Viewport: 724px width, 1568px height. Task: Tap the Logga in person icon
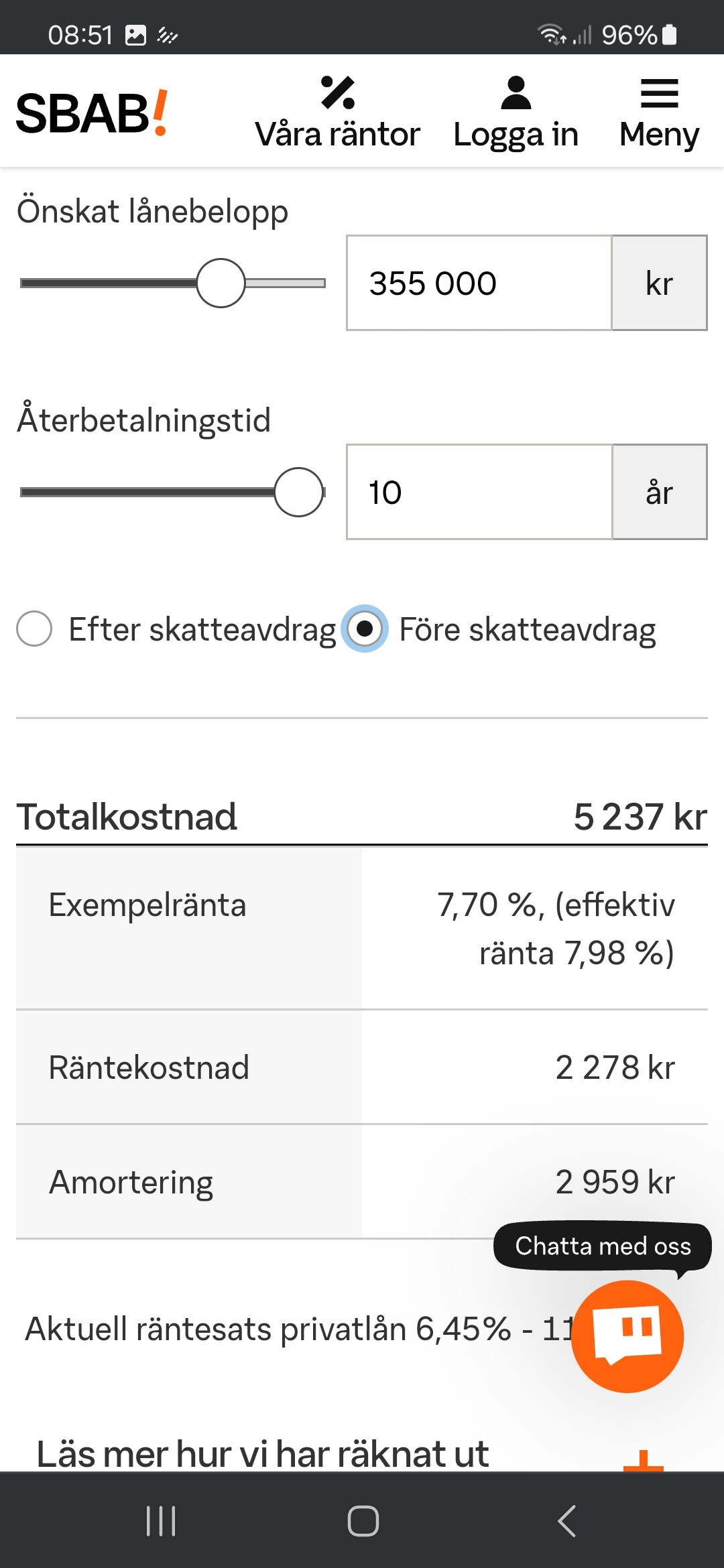coord(516,92)
